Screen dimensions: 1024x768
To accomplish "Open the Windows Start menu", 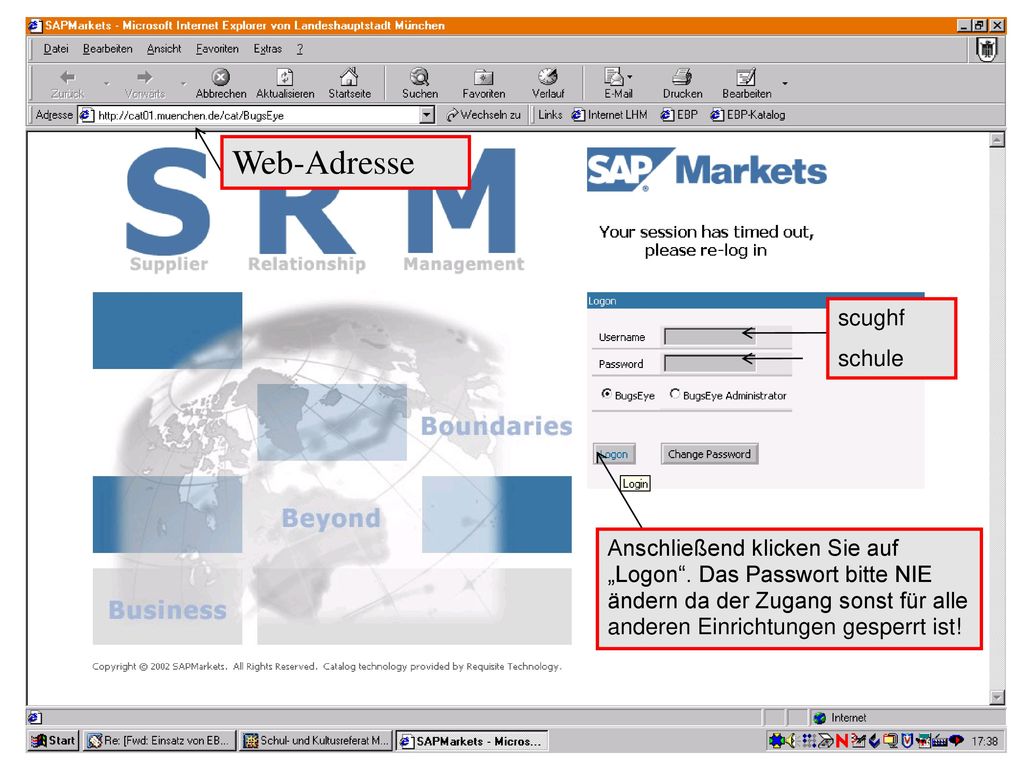I will pos(52,741).
